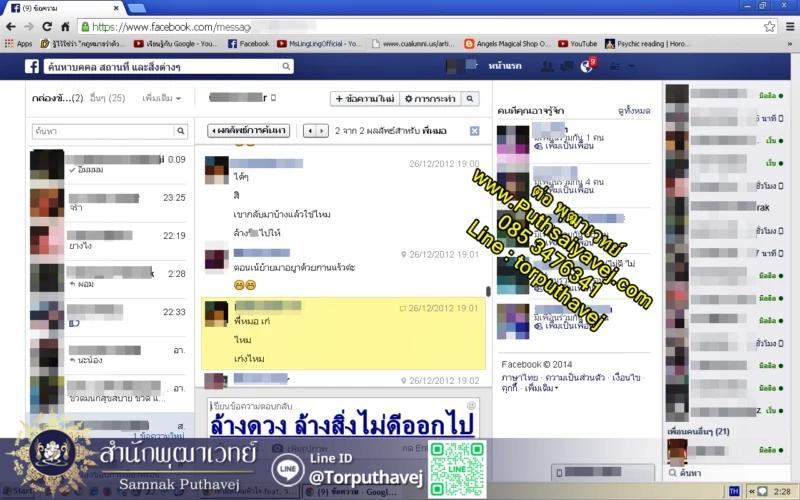The image size is (800, 500).
Task: Open the MsLingLingOfficial YouTube bookmark
Action: [x=319, y=44]
